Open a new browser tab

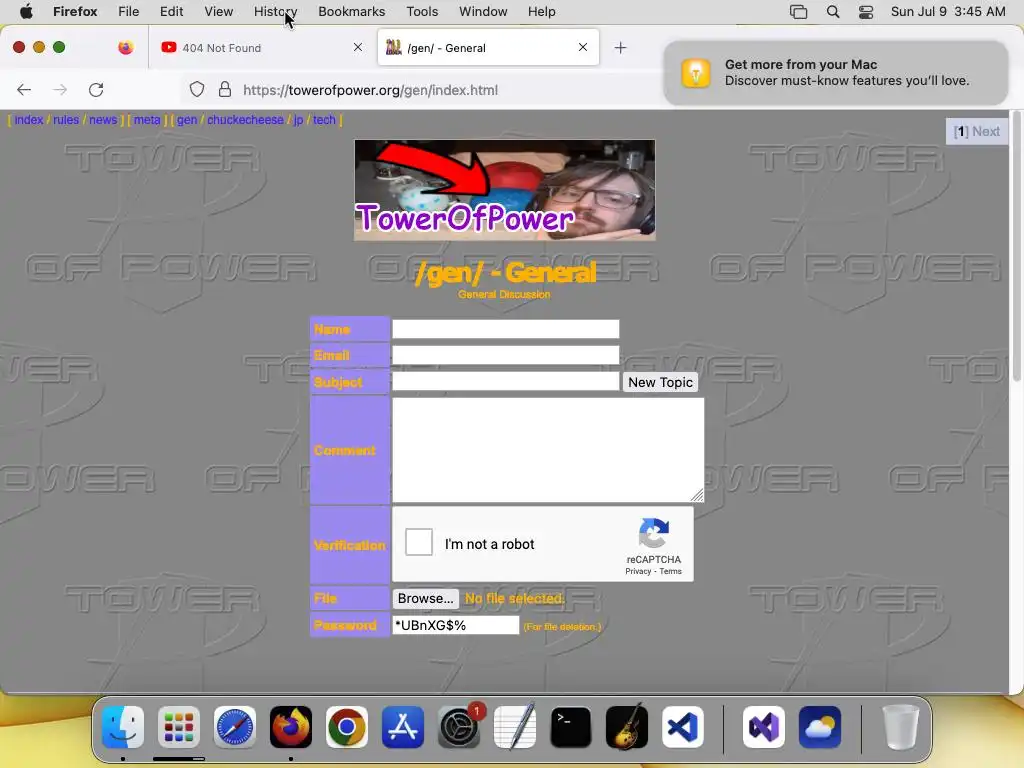click(x=620, y=48)
